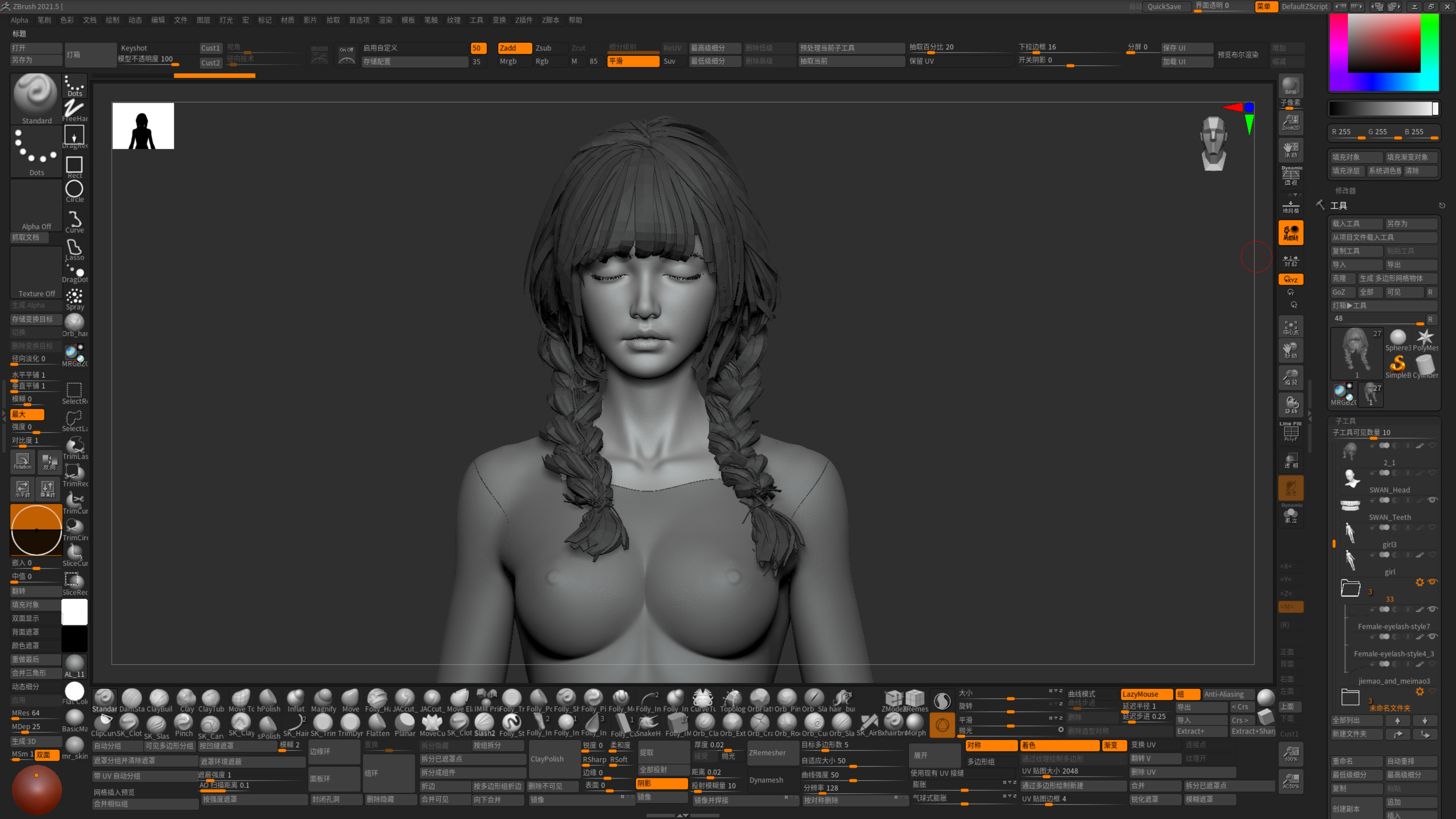The height and width of the screenshot is (819, 1456).
Task: Open the 渲染 render menu
Action: 386,20
